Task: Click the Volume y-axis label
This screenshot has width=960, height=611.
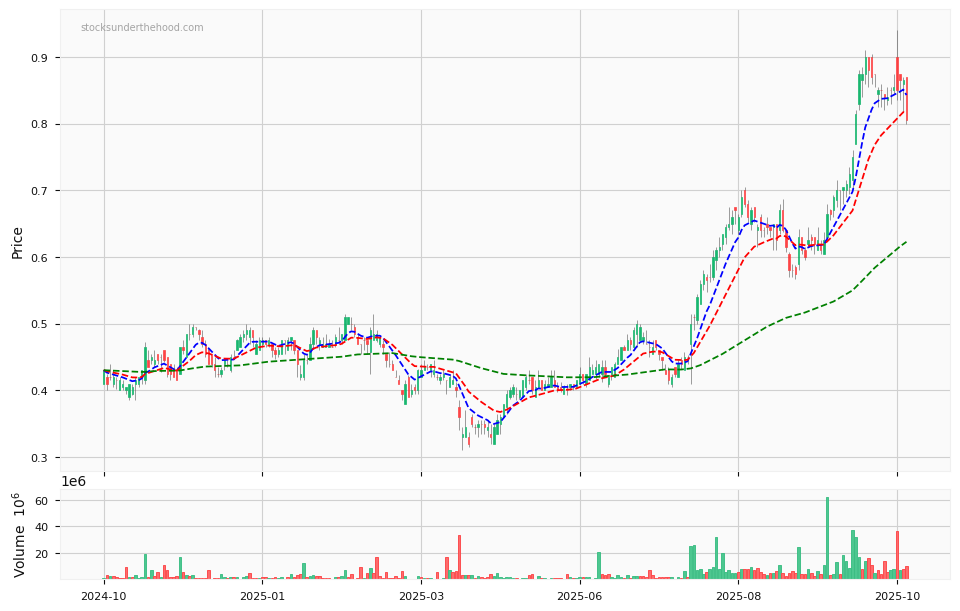Action: (x=19, y=534)
